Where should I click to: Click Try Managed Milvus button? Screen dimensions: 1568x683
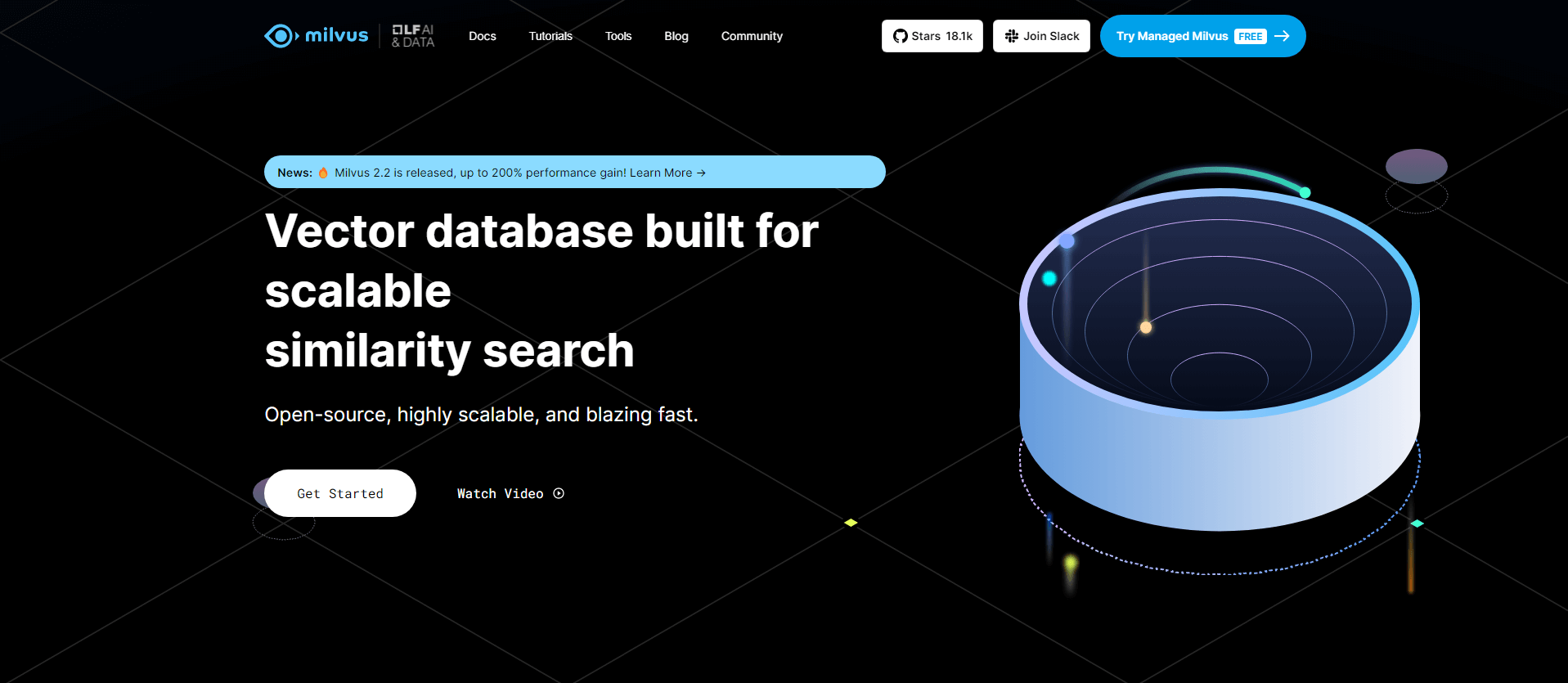(1202, 36)
